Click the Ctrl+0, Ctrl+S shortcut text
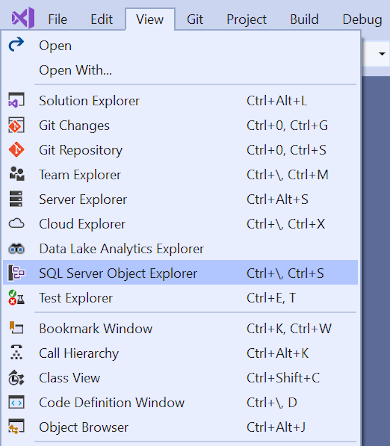 (286, 150)
